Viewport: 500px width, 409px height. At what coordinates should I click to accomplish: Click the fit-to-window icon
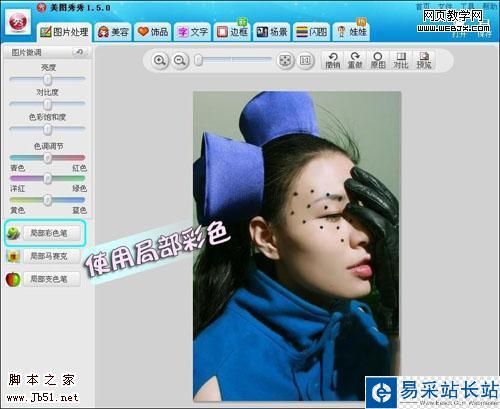(x=285, y=60)
